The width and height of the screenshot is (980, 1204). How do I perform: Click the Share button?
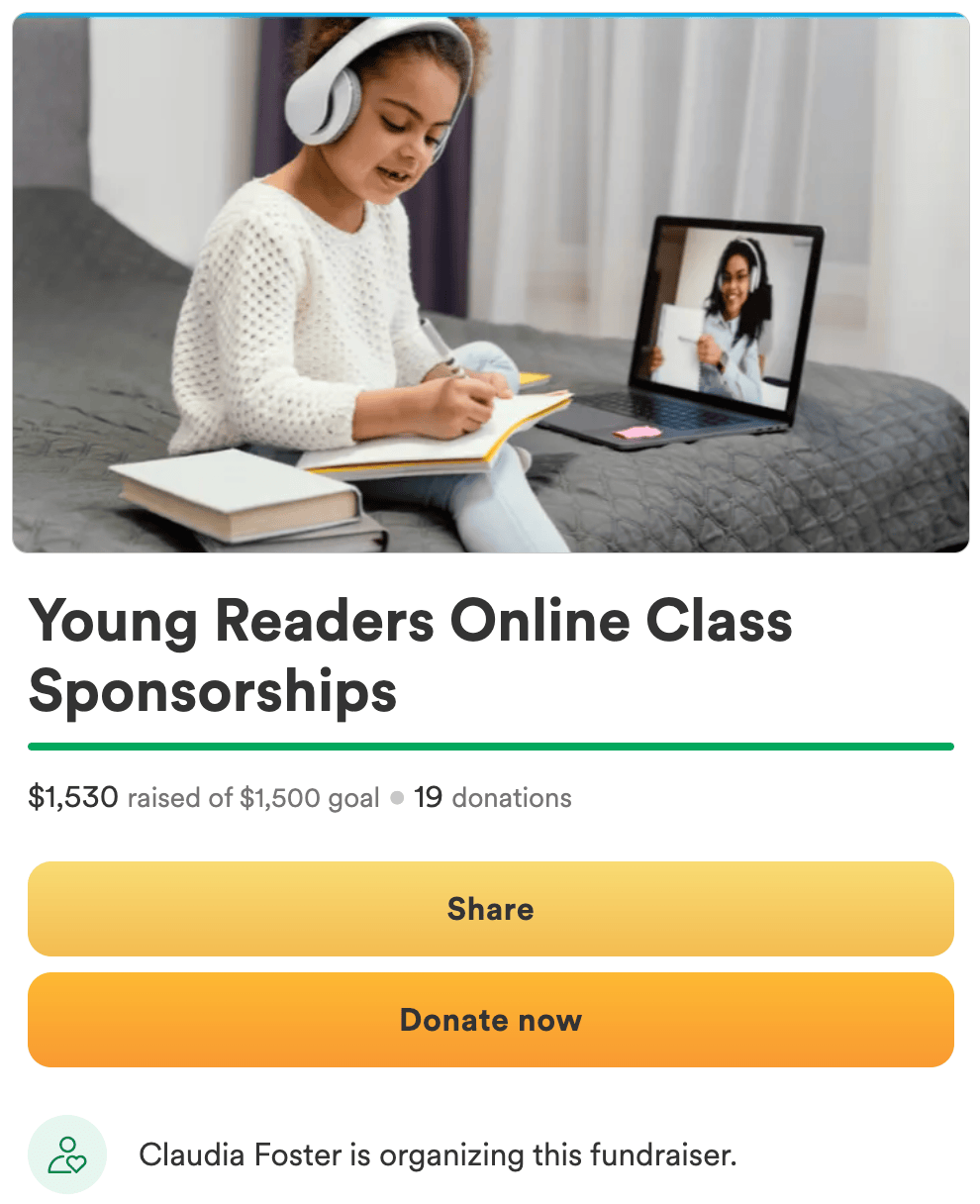[x=491, y=909]
